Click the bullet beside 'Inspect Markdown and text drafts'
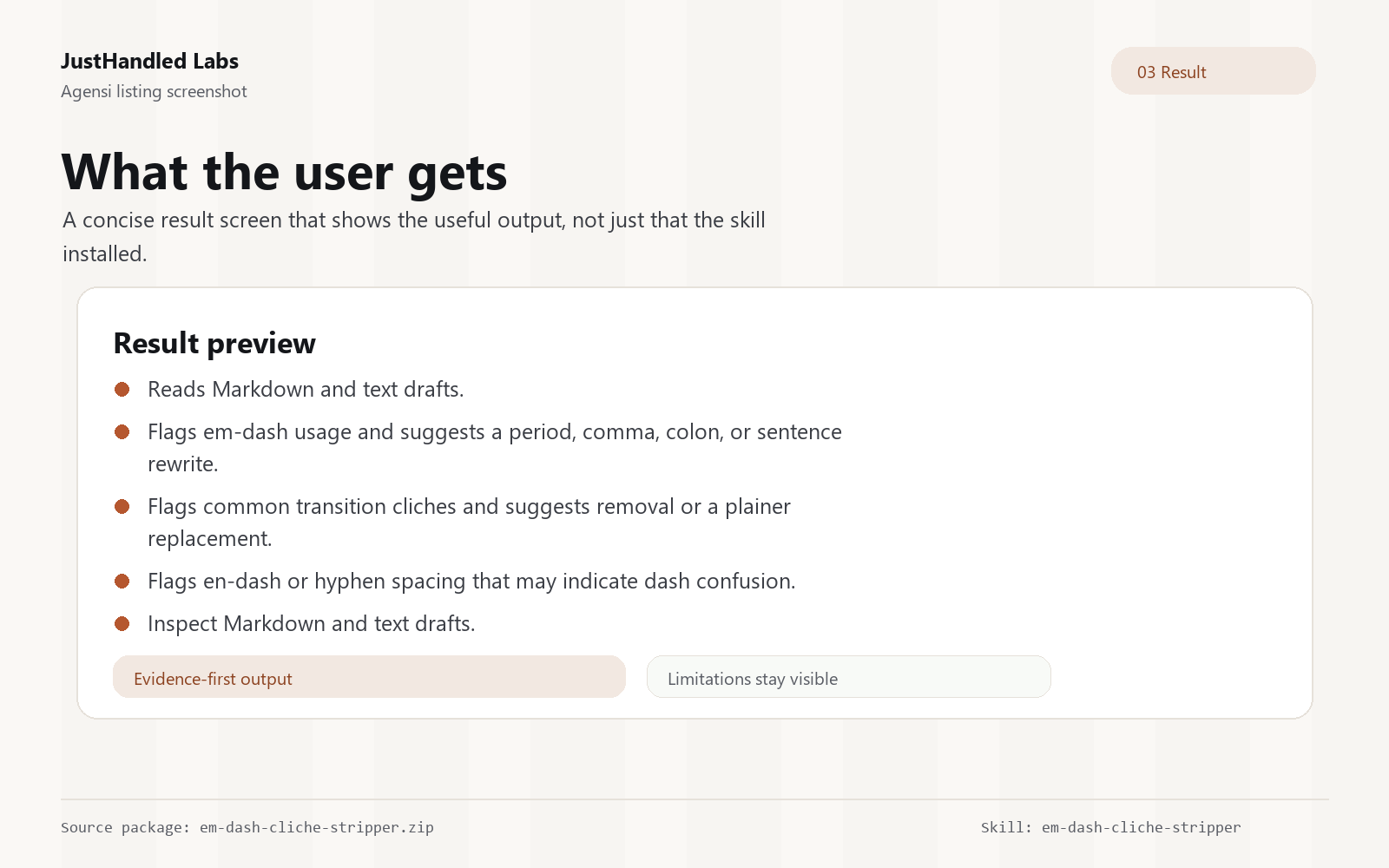The width and height of the screenshot is (1389, 868). coord(122,624)
